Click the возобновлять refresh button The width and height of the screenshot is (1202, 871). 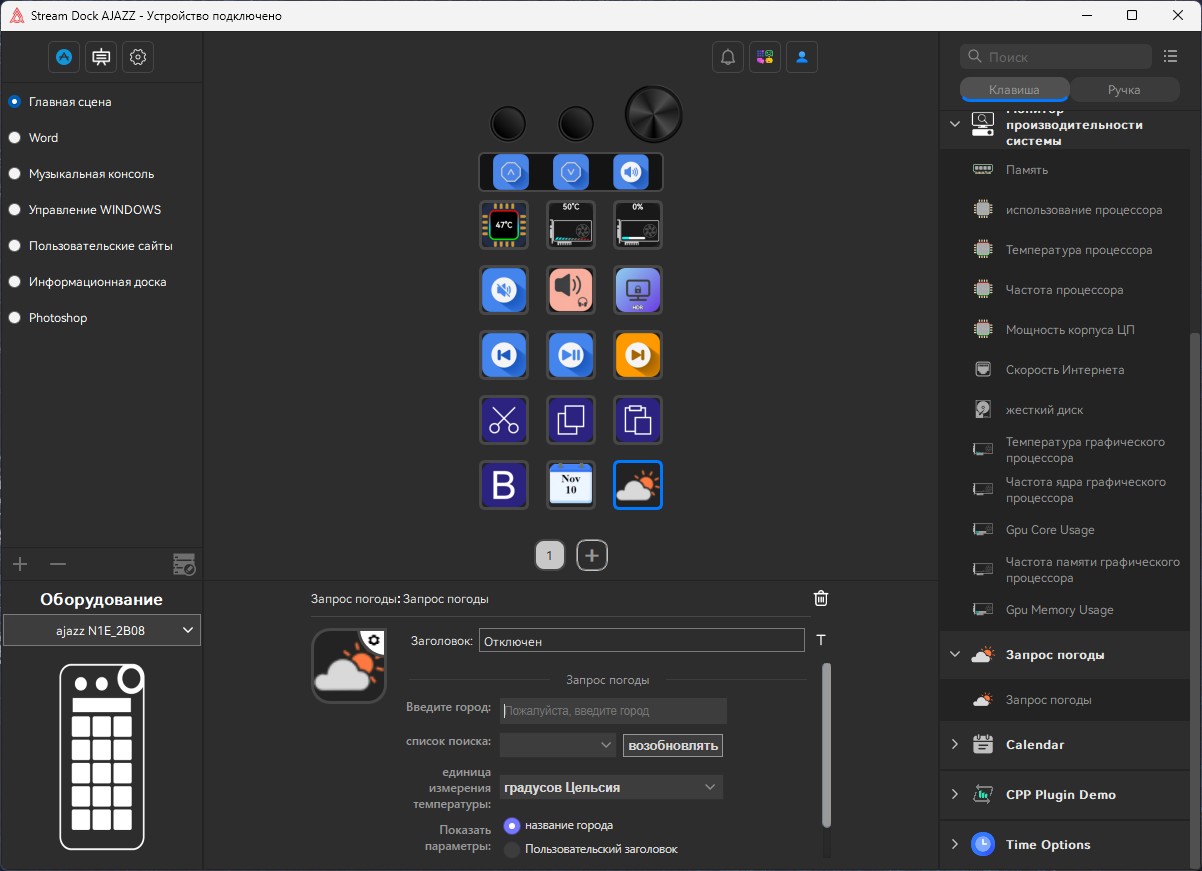click(672, 746)
